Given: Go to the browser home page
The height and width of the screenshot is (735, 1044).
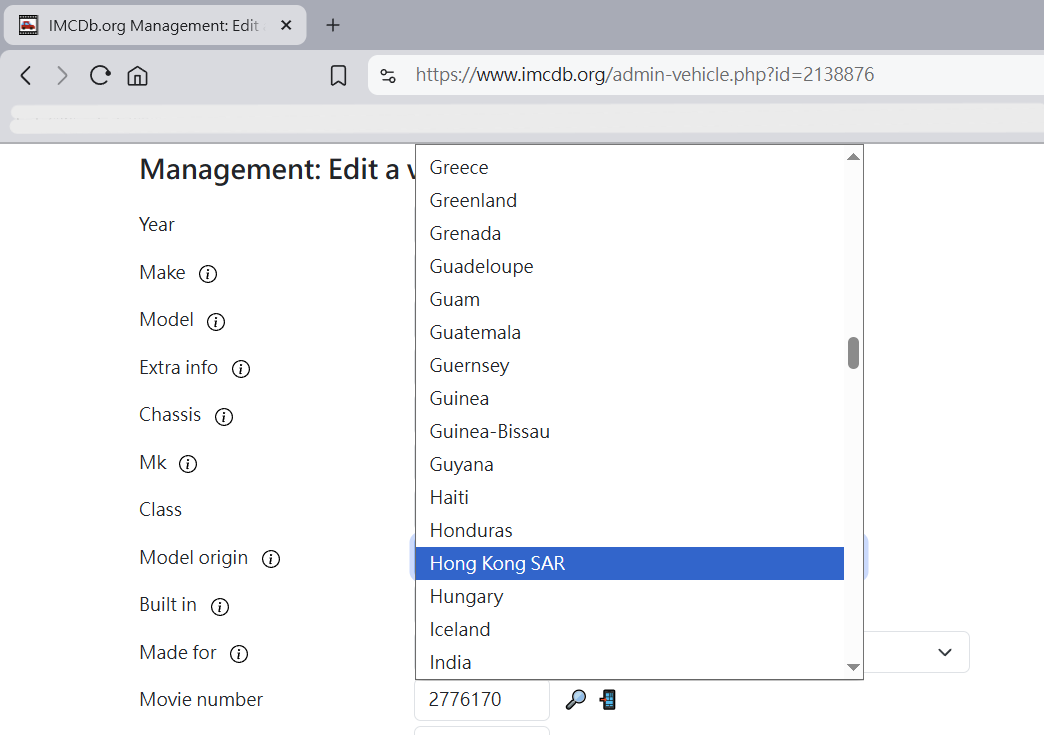Looking at the screenshot, I should pyautogui.click(x=137, y=75).
